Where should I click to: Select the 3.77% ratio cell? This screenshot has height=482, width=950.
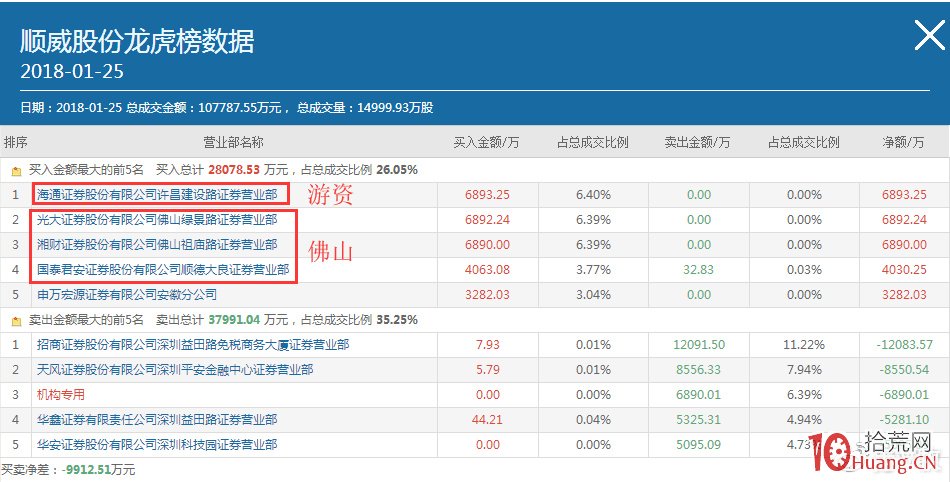[594, 269]
